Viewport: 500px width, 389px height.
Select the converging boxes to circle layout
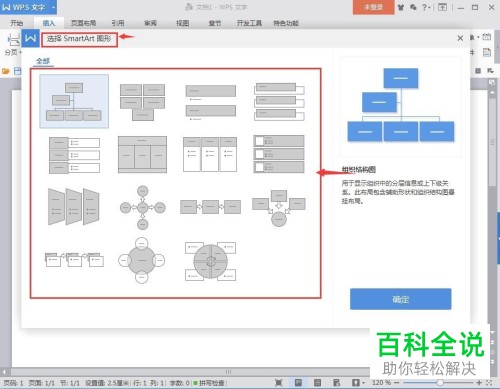point(279,208)
